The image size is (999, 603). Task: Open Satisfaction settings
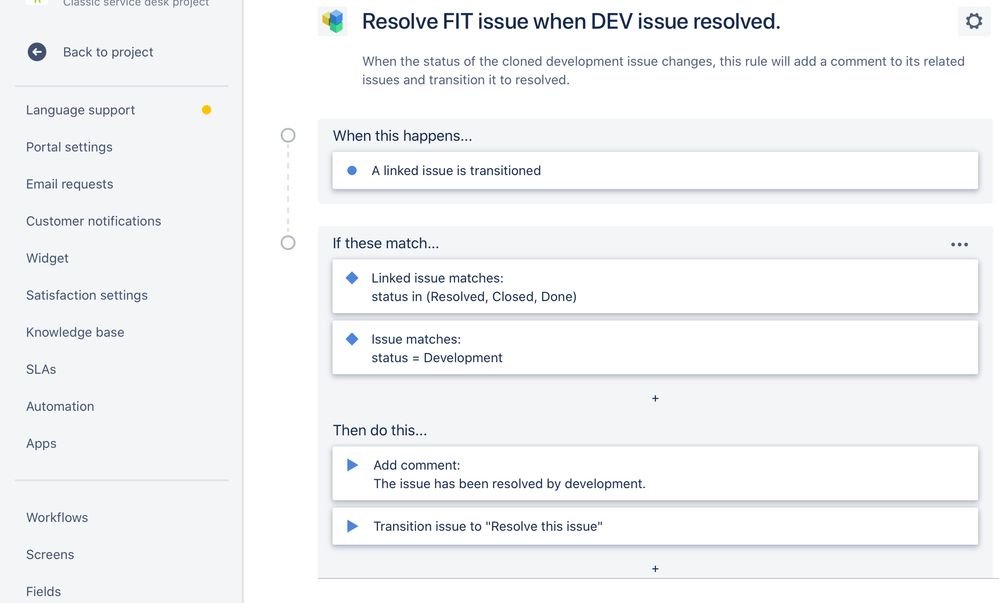pos(87,295)
